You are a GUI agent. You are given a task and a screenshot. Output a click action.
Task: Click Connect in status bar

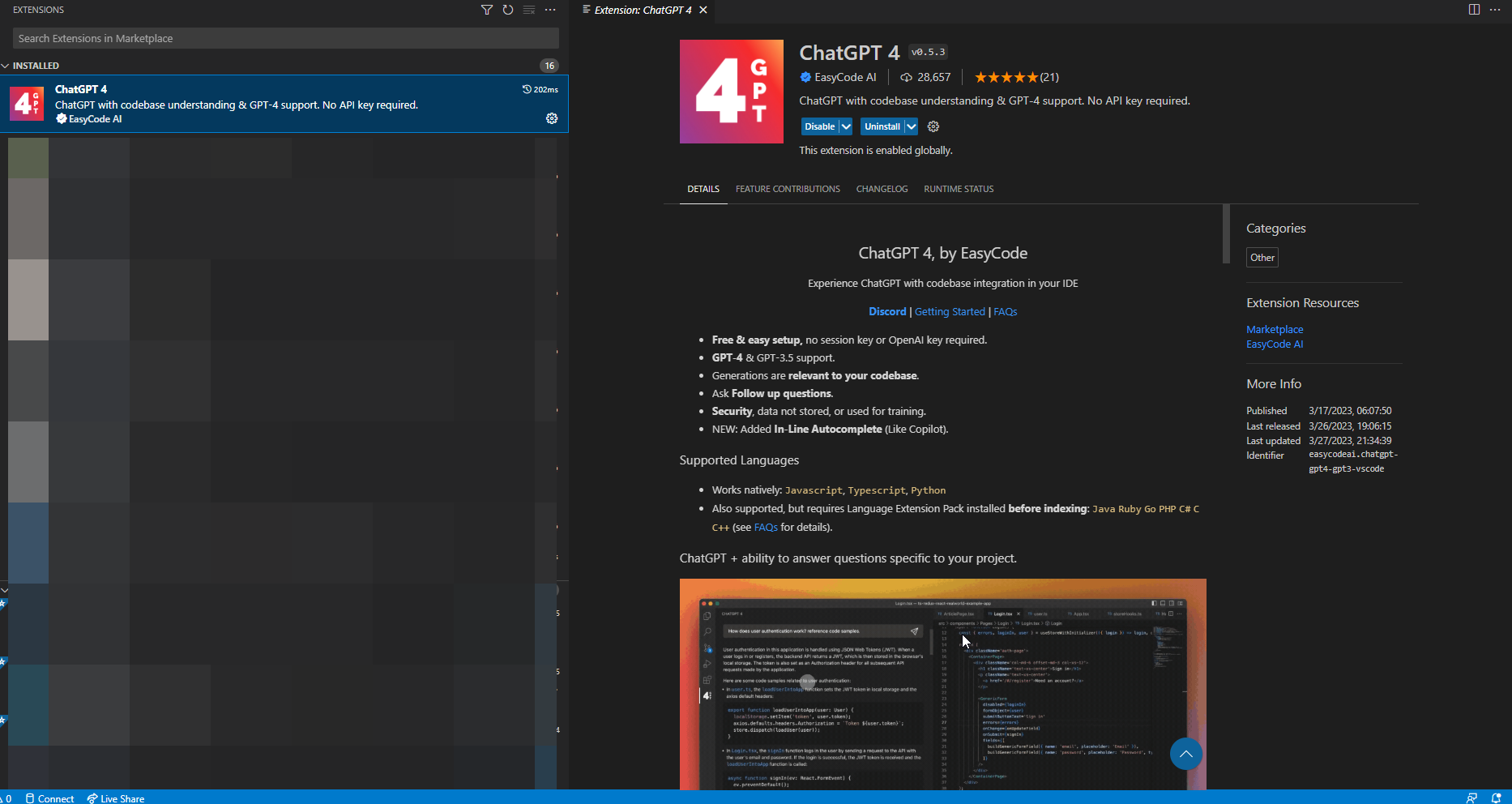click(x=49, y=798)
